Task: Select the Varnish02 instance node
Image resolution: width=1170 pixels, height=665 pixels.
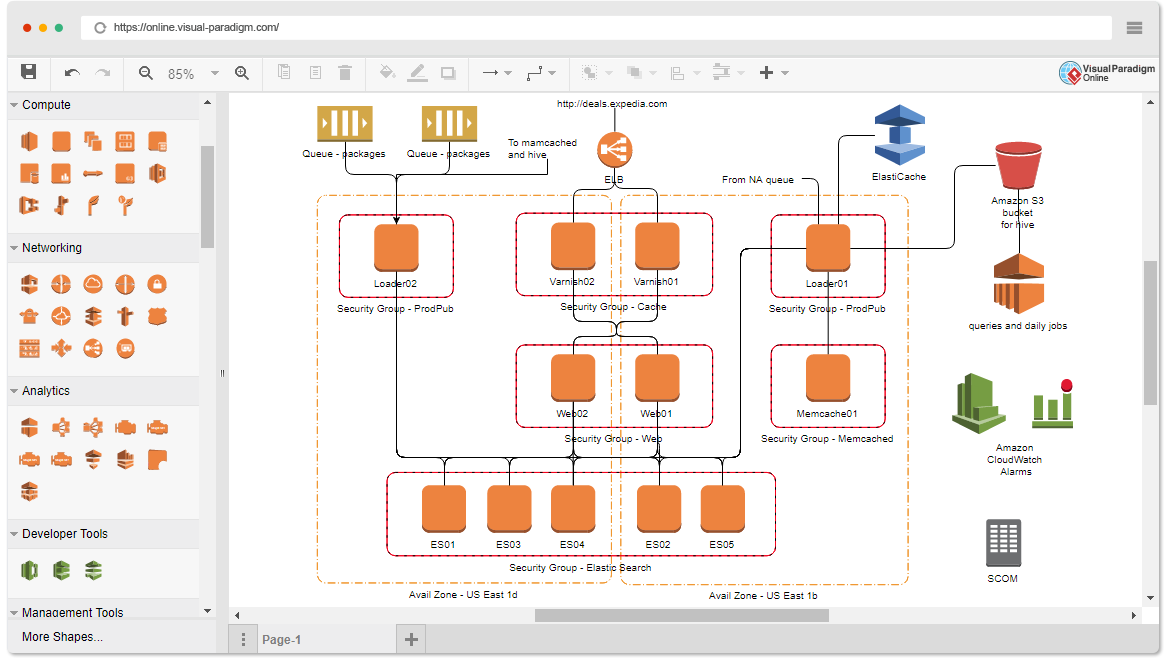Action: pyautogui.click(x=573, y=246)
